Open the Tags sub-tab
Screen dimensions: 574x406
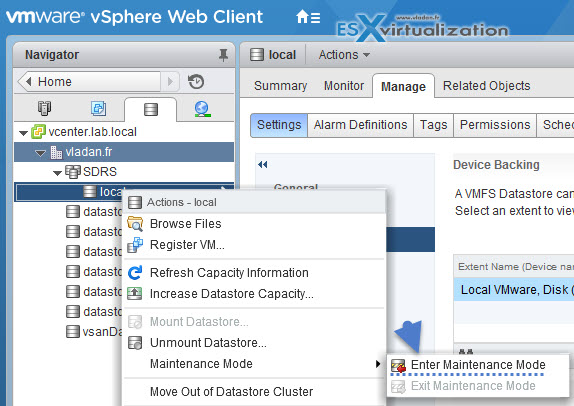coord(433,125)
